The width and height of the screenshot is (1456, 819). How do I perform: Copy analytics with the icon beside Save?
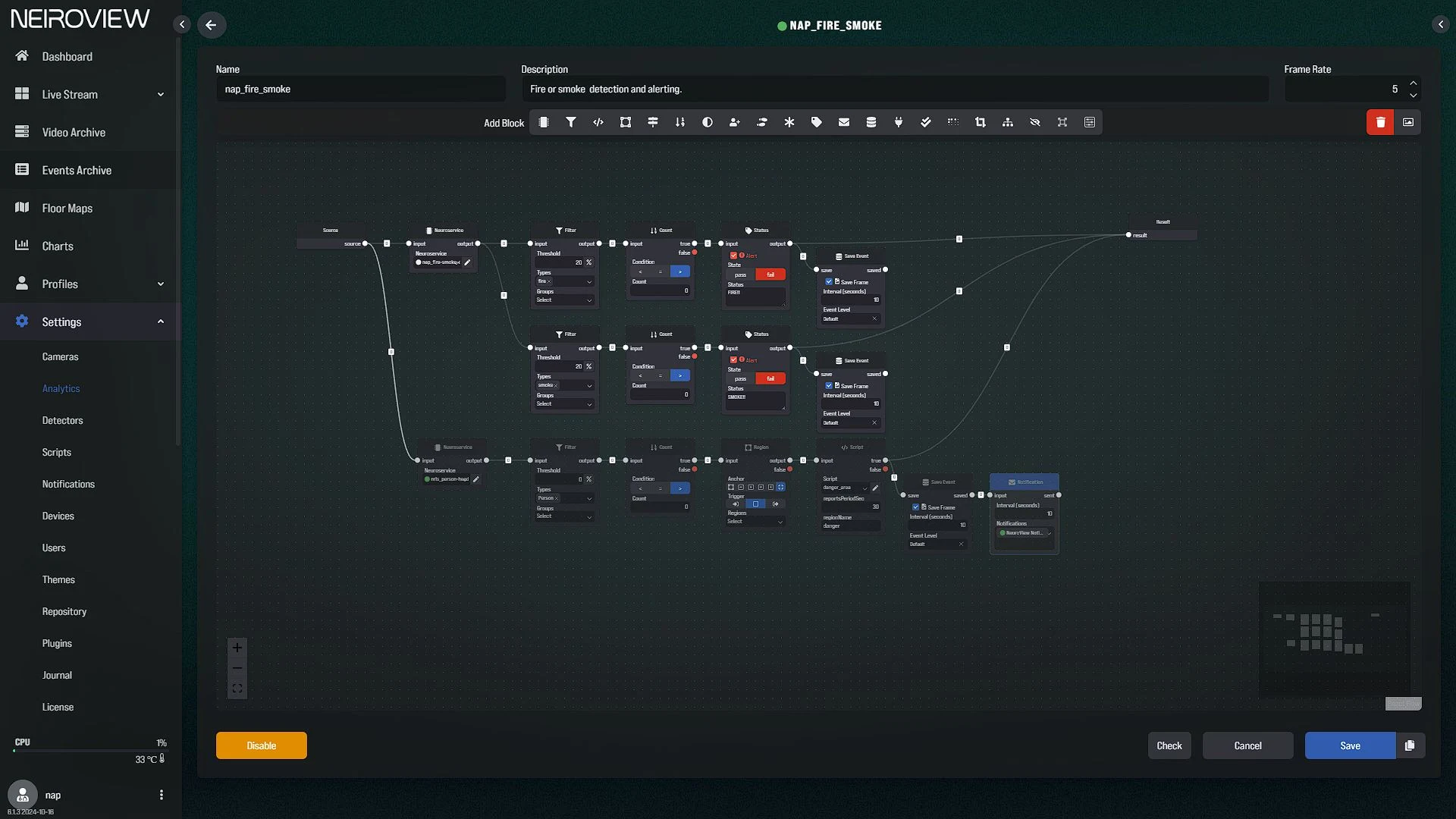[1410, 745]
